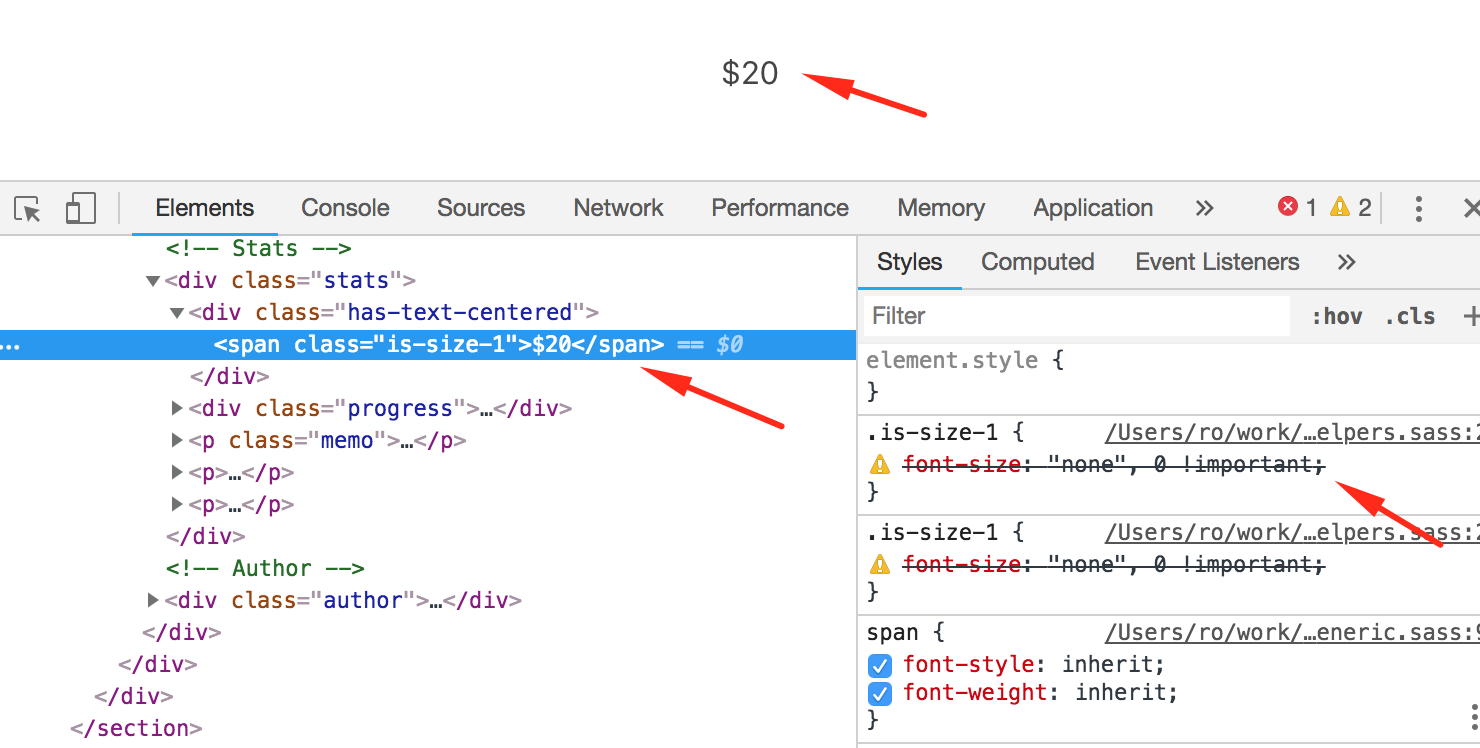This screenshot has width=1480, height=748.
Task: Open the Sources tab
Action: [x=481, y=208]
